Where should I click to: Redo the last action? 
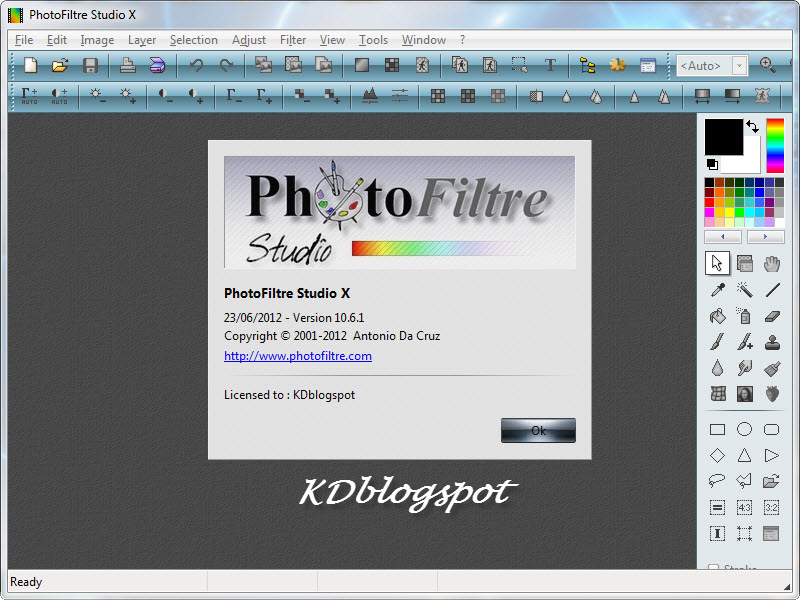pos(226,65)
